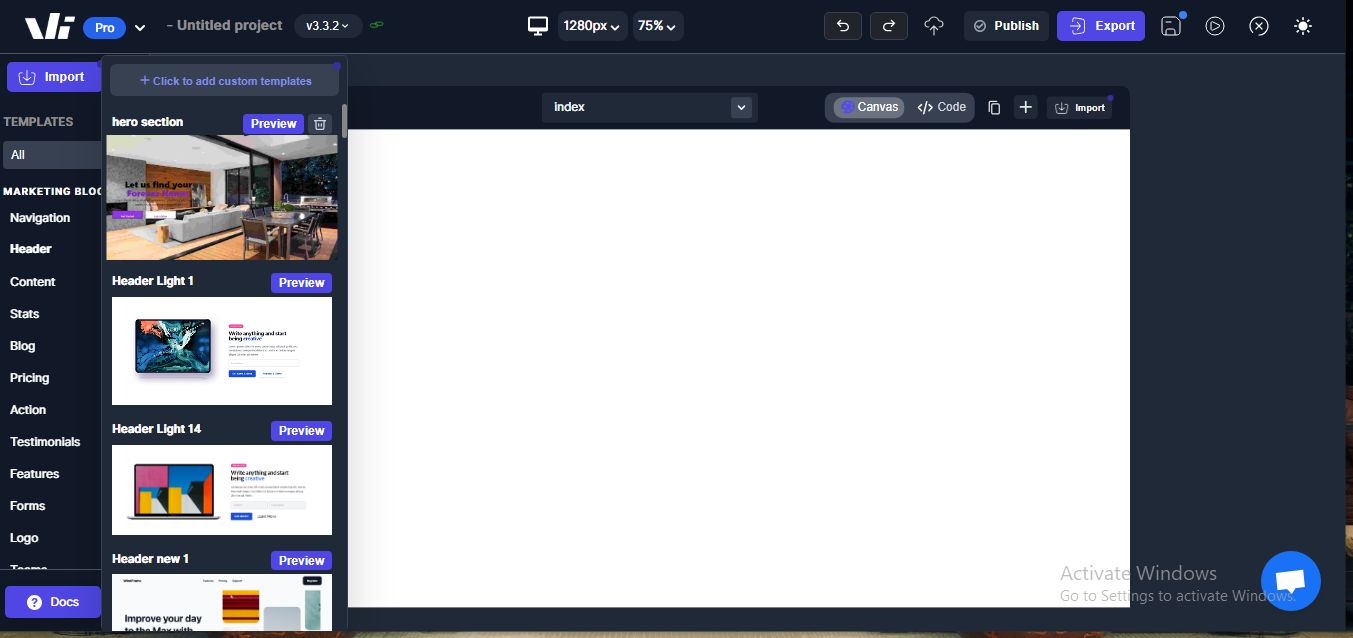Open the Pro plan dropdown chevron
Viewport: 1353px width, 638px height.
click(x=140, y=28)
